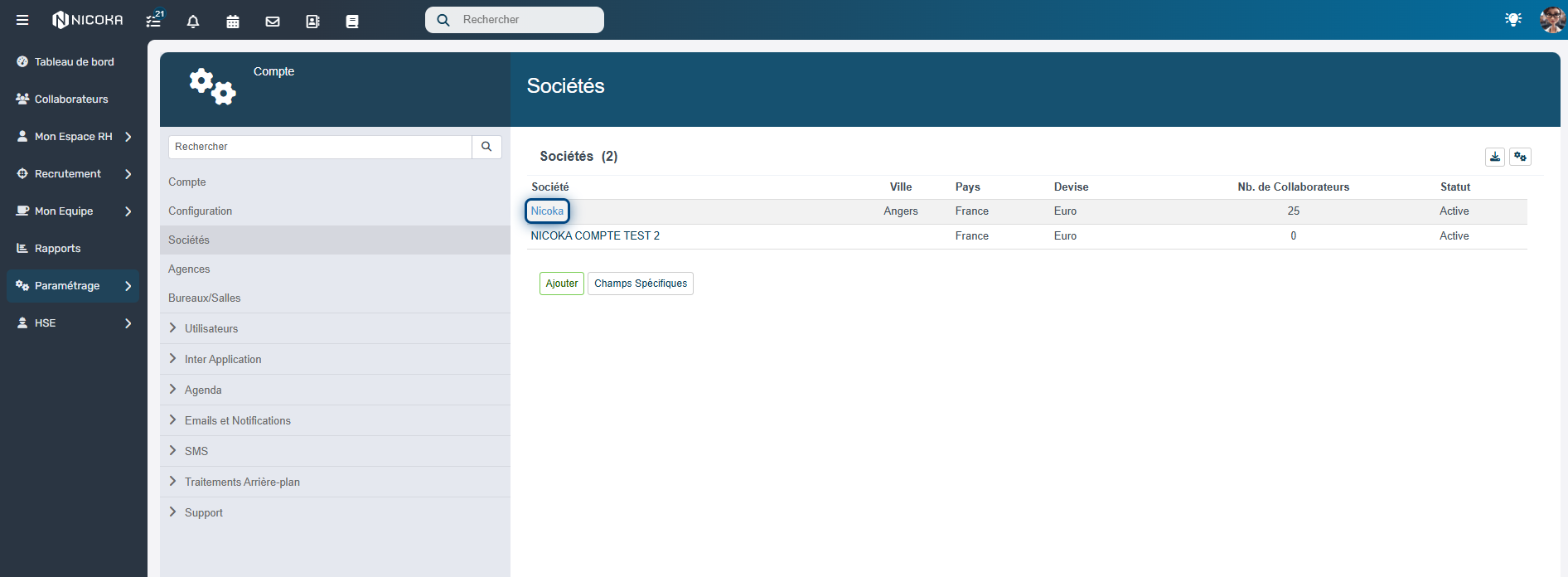Click the lightbulb tips icon
Viewport: 1568px width, 577px height.
(1513, 19)
